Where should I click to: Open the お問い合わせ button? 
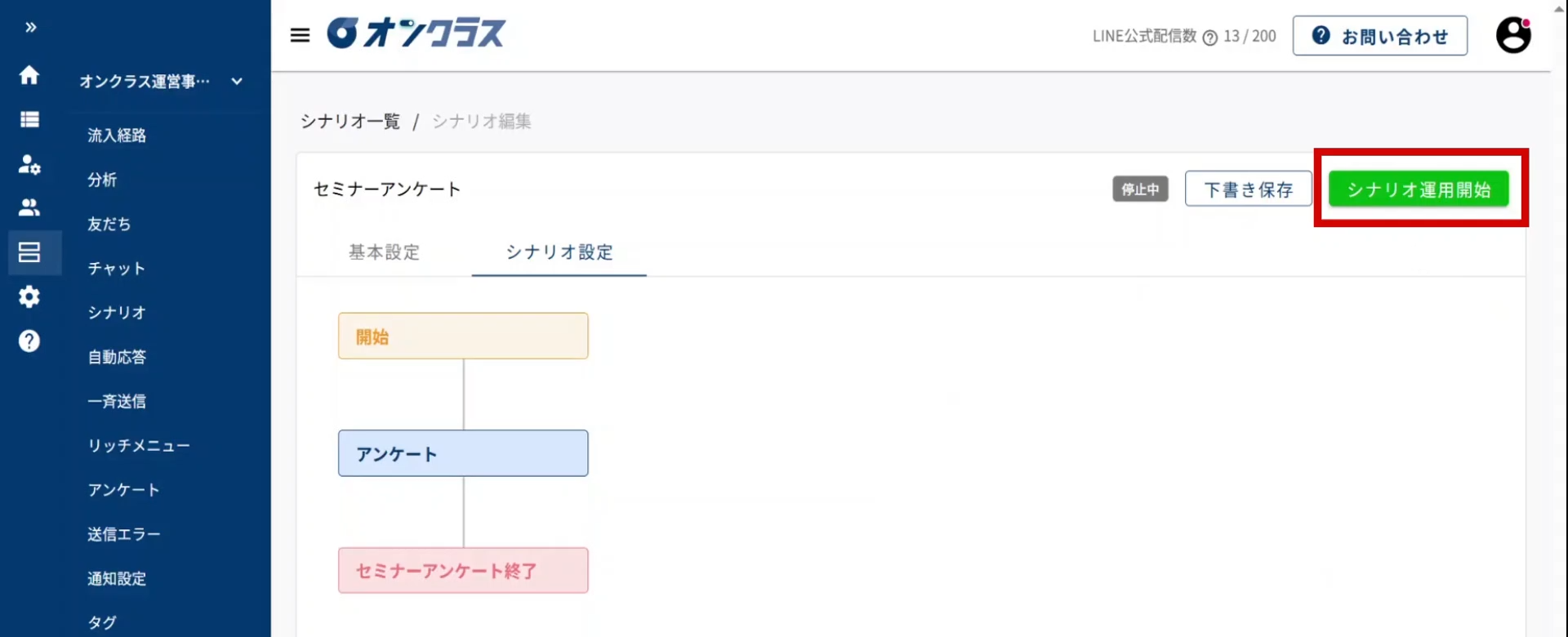click(x=1379, y=37)
